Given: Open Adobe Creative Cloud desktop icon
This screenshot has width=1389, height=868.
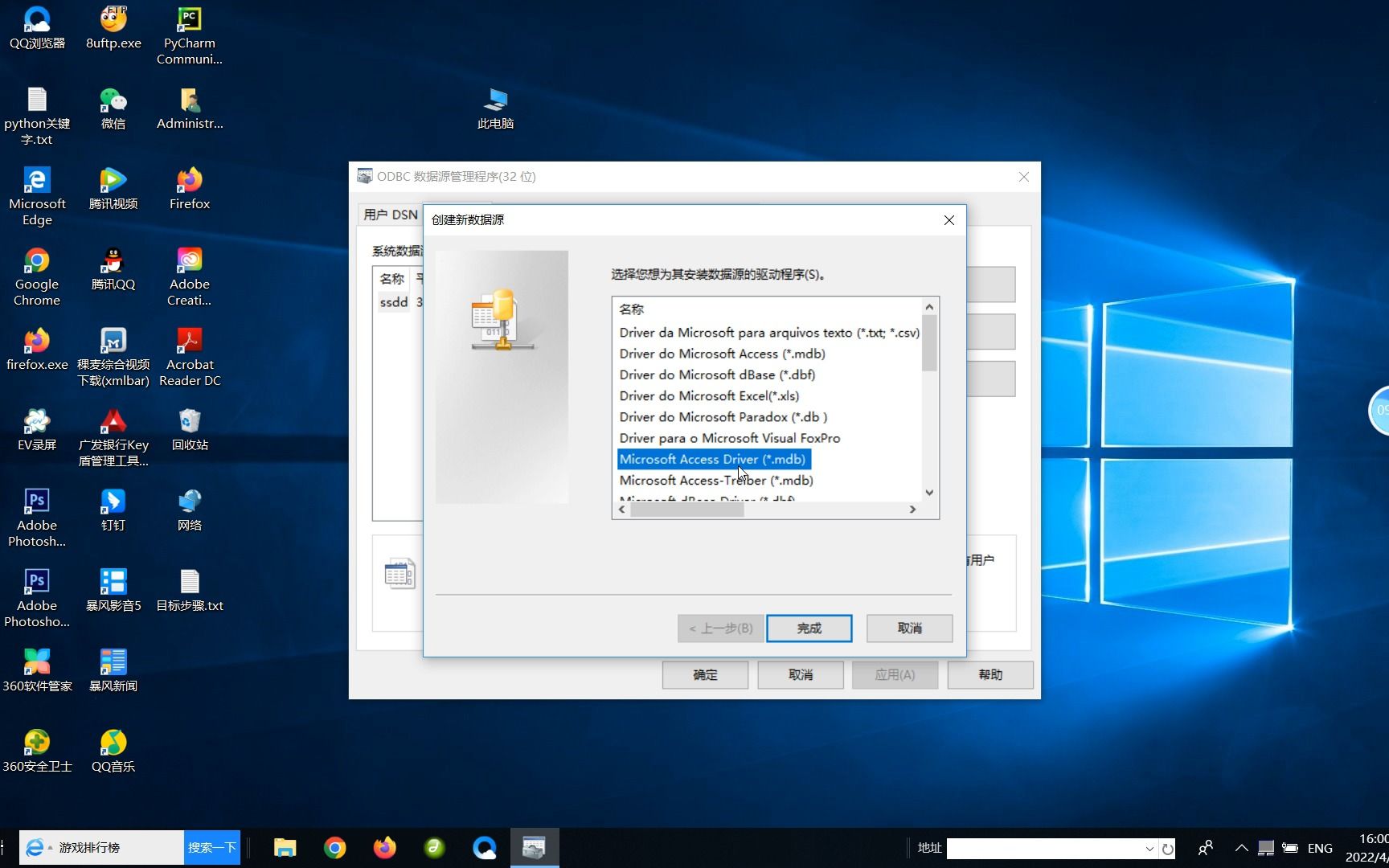Looking at the screenshot, I should click(x=190, y=276).
